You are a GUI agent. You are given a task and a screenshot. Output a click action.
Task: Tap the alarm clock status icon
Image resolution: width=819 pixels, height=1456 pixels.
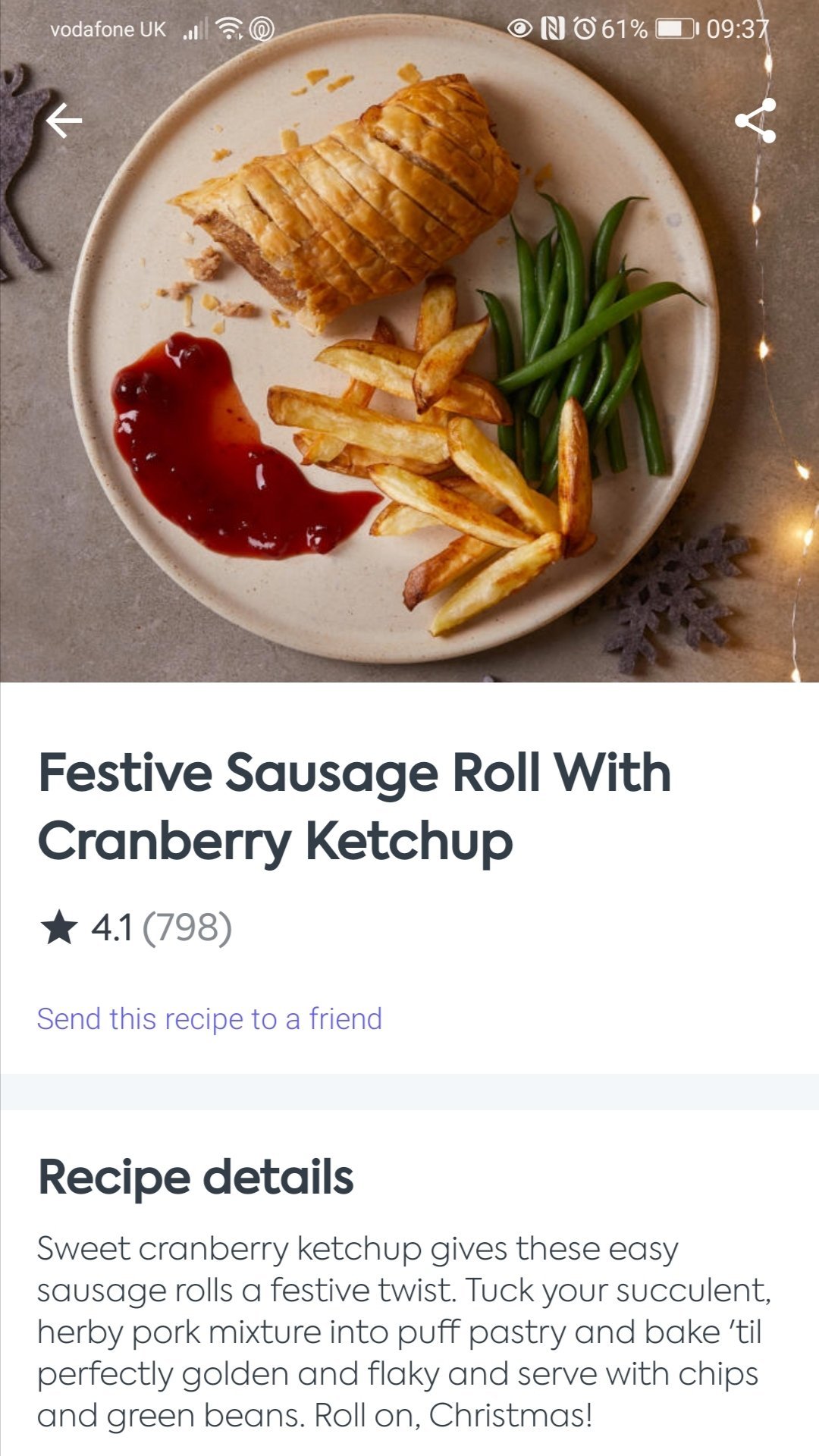tap(585, 30)
